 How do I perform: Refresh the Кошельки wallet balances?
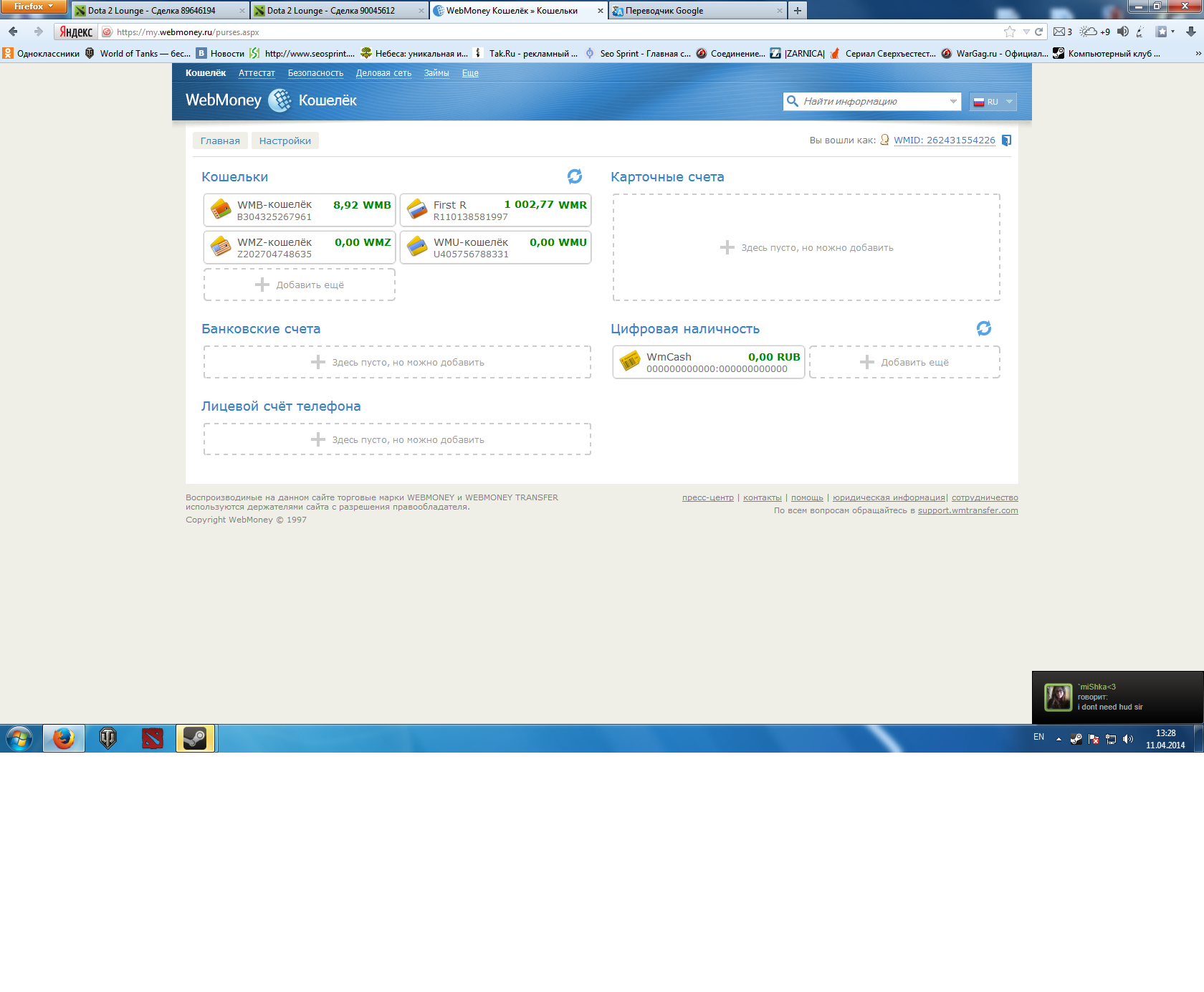(575, 176)
